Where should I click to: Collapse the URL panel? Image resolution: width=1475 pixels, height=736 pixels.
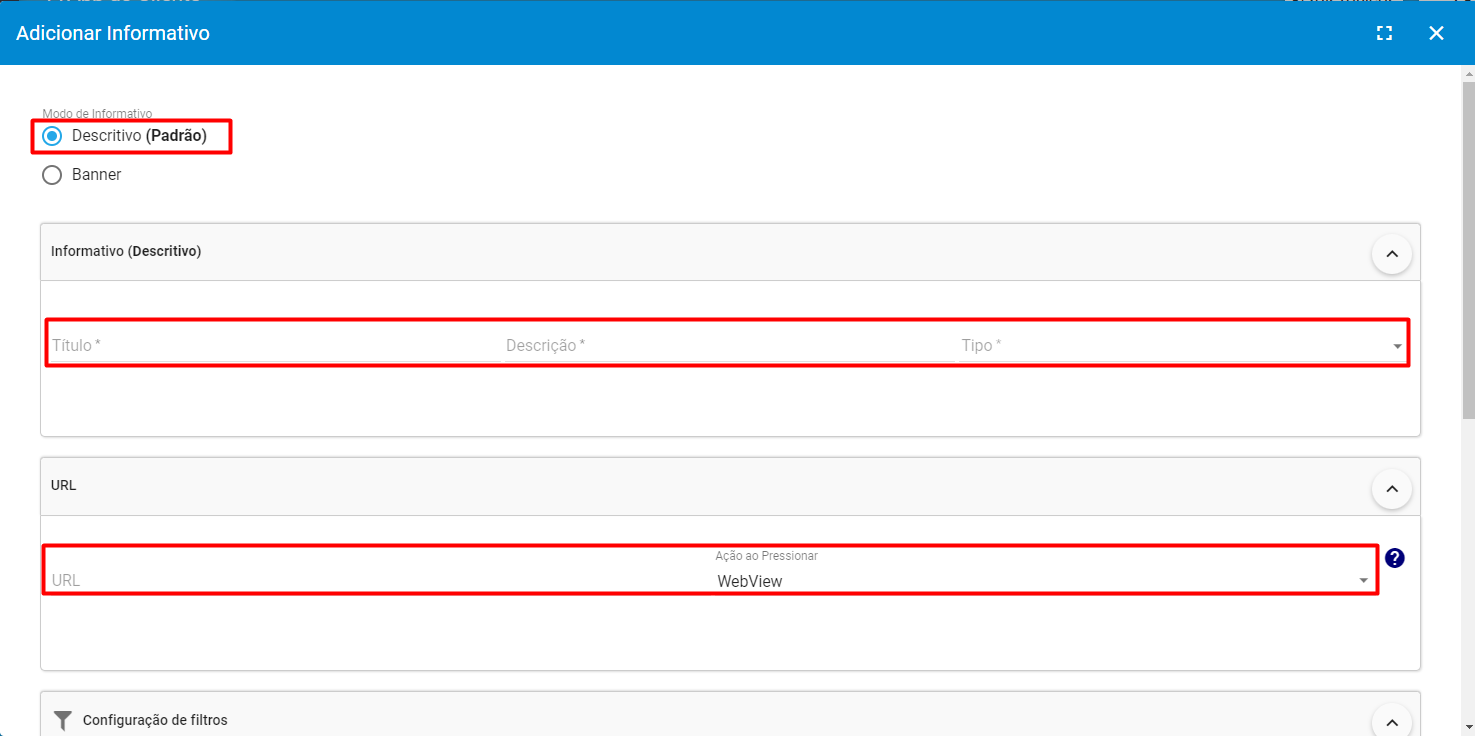tap(1391, 489)
